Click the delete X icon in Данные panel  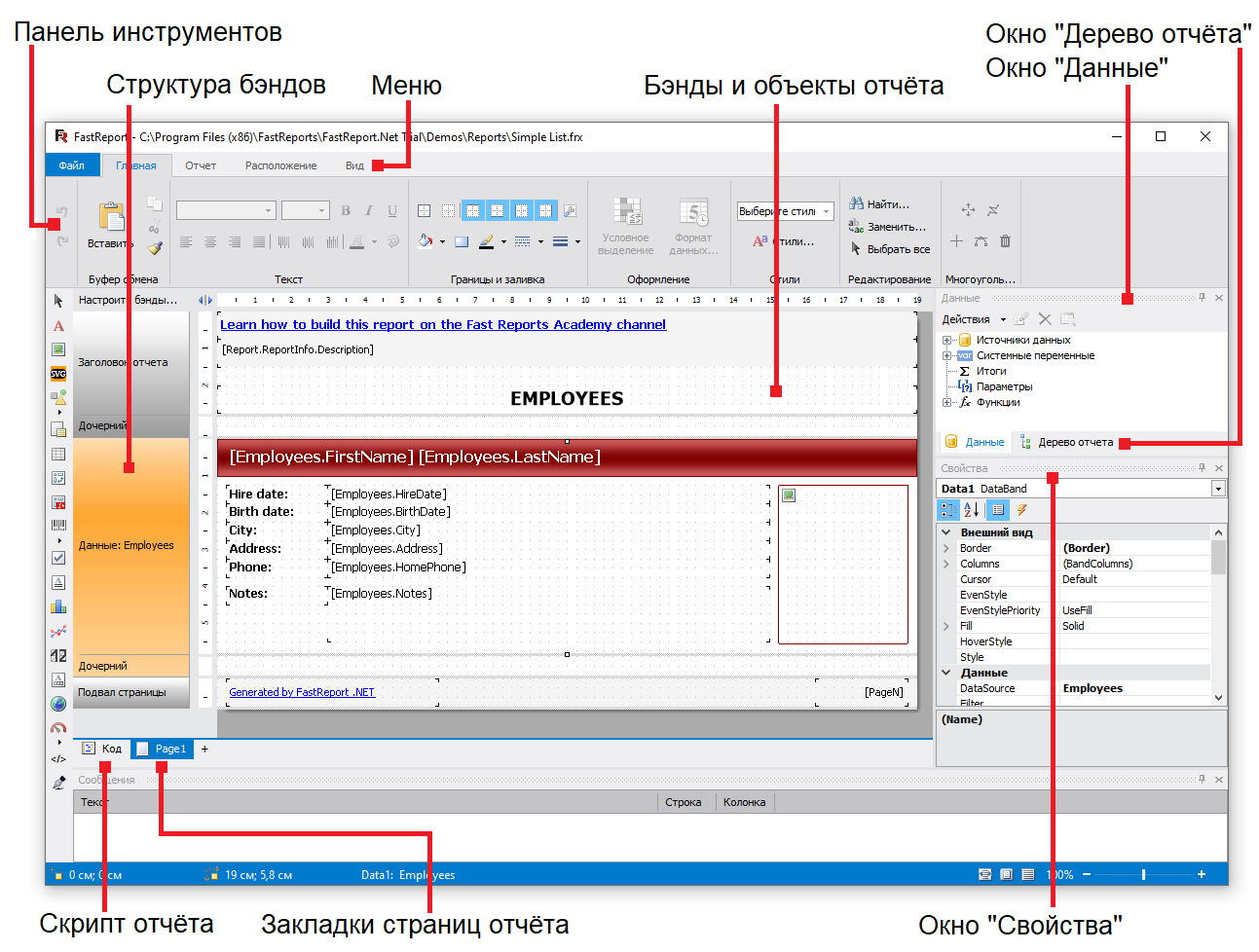click(1045, 319)
